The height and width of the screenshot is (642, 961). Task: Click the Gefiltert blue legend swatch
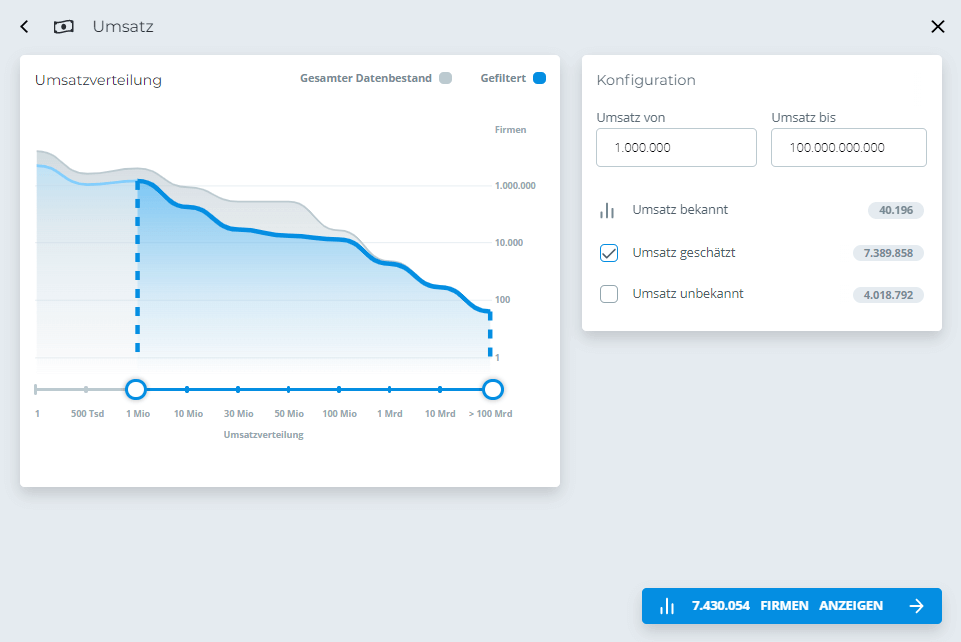click(540, 78)
